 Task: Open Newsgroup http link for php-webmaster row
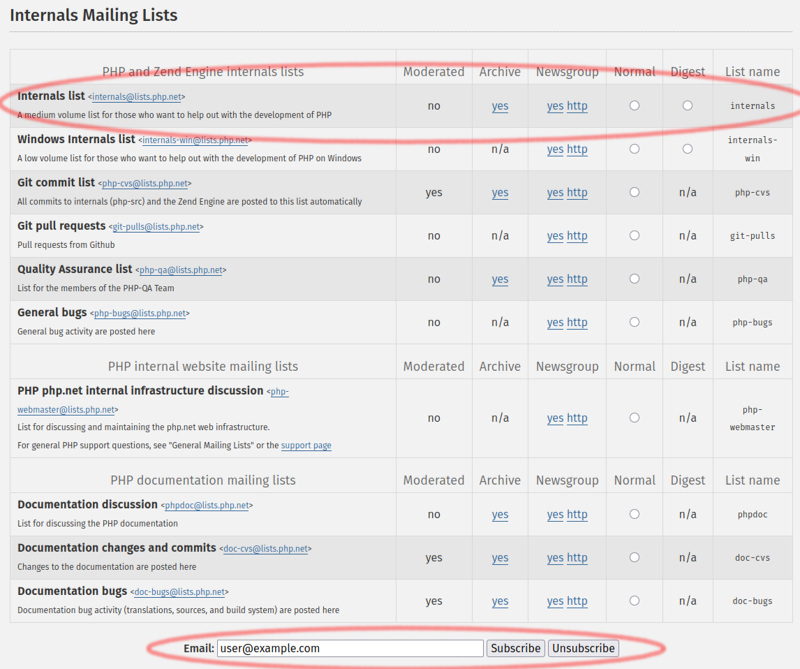(577, 418)
